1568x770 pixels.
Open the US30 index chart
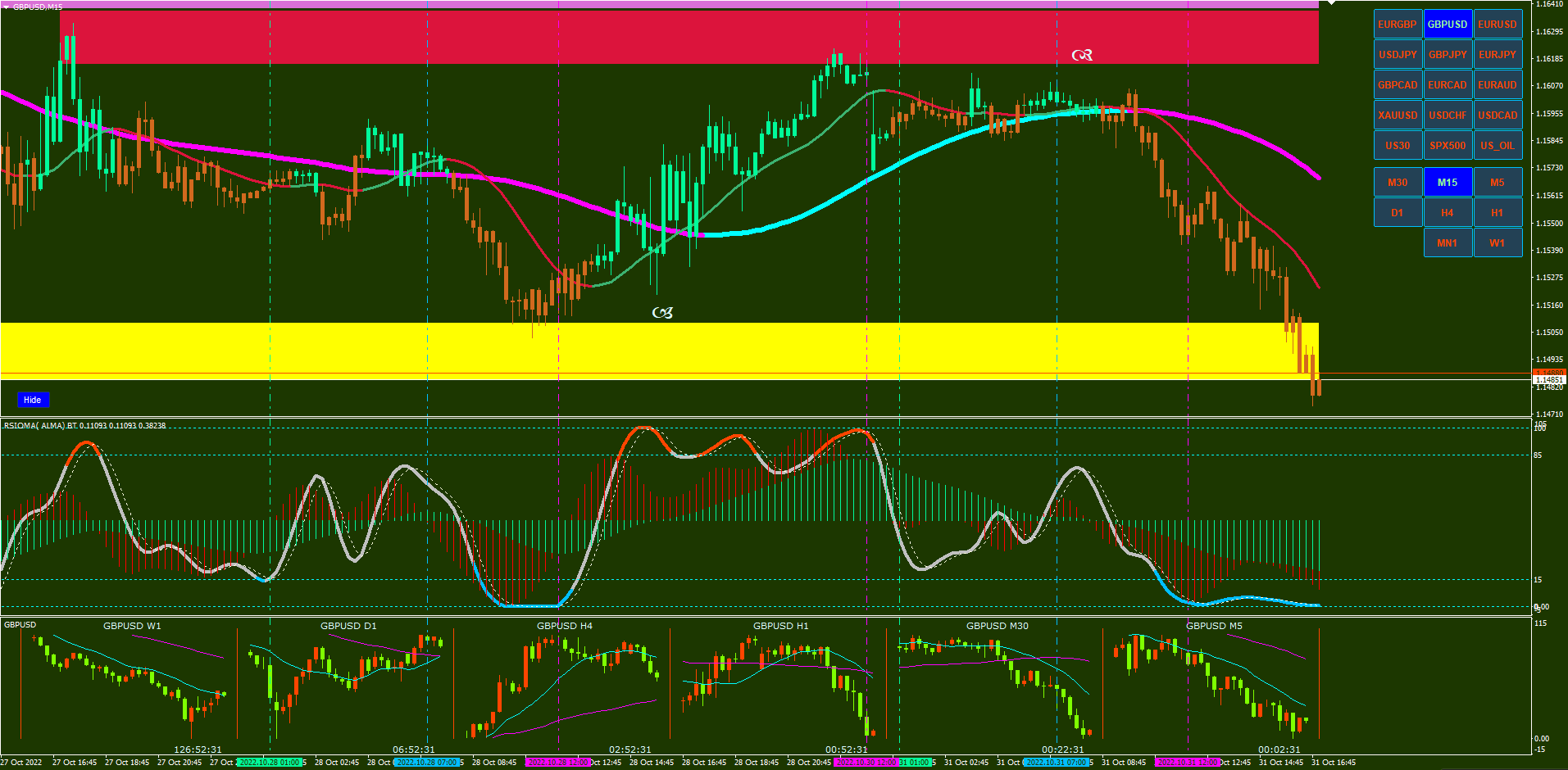pyautogui.click(x=1398, y=146)
